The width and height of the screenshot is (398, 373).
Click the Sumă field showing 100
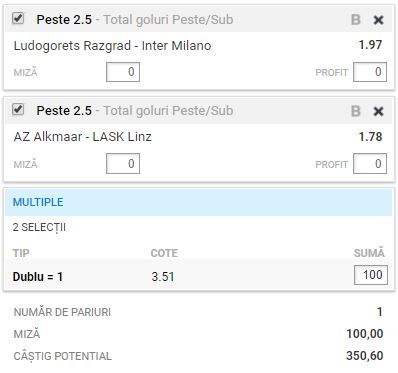pos(371,275)
